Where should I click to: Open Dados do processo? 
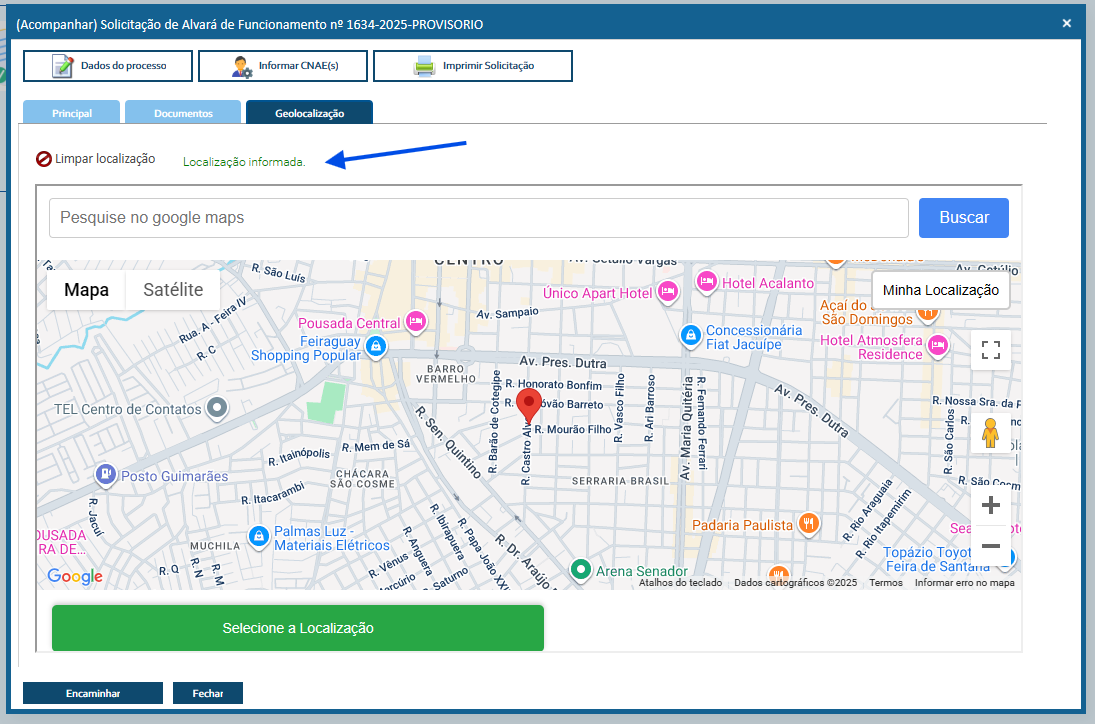tap(108, 66)
